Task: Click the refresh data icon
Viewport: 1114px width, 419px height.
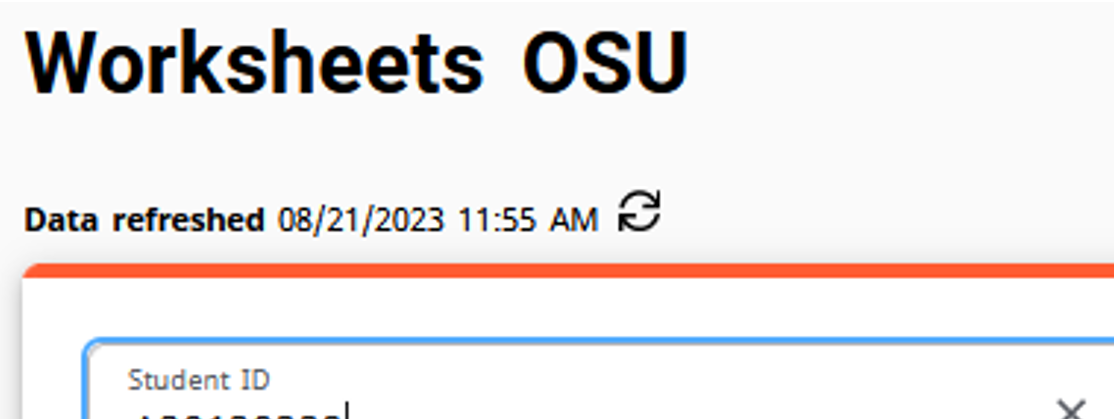Action: (x=639, y=212)
